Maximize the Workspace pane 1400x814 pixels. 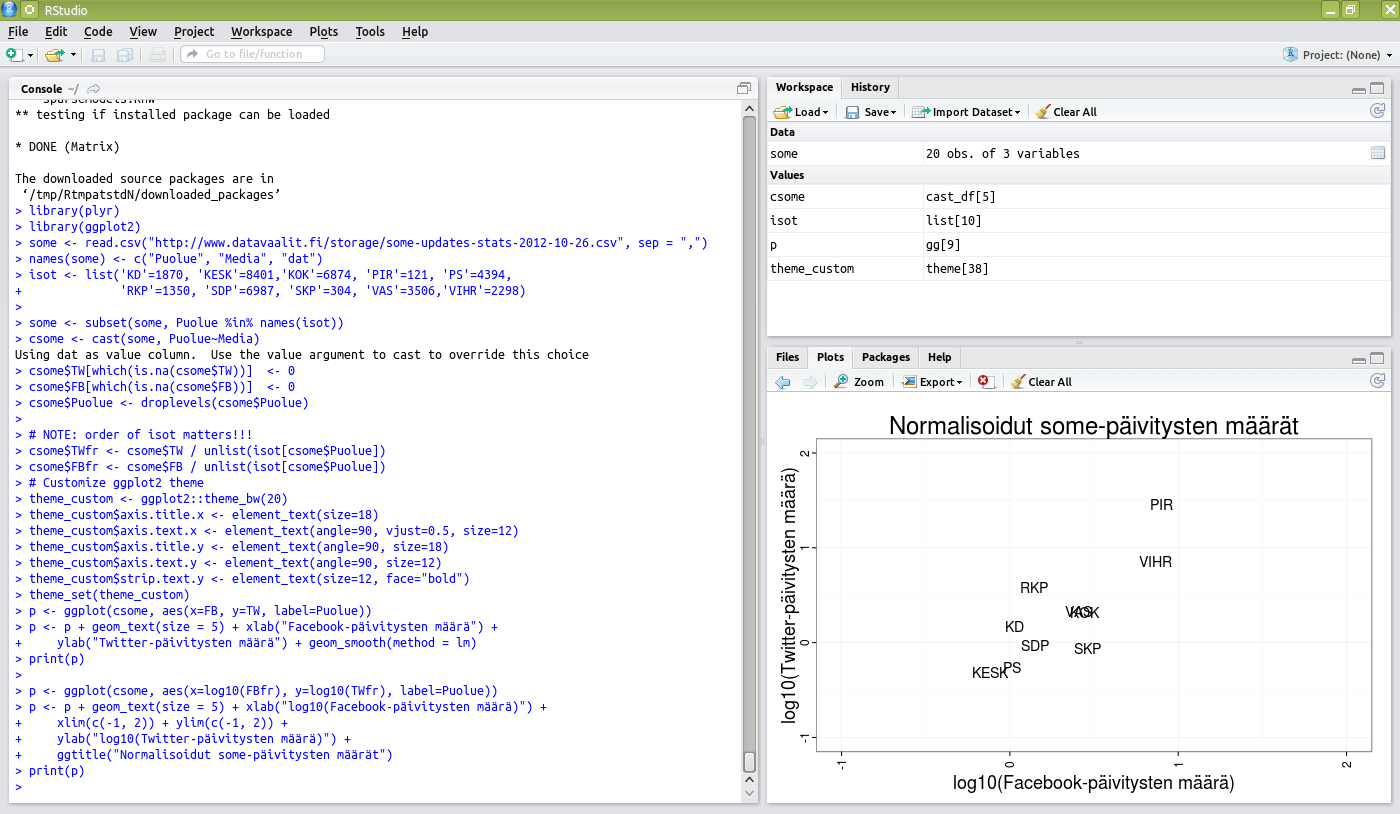[1377, 88]
